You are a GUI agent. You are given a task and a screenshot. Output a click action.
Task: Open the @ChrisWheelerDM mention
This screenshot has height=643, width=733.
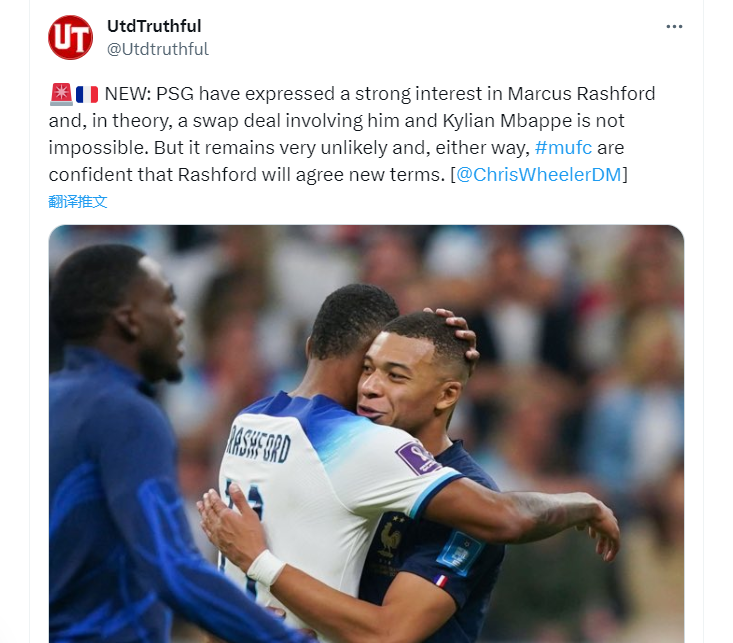click(539, 174)
